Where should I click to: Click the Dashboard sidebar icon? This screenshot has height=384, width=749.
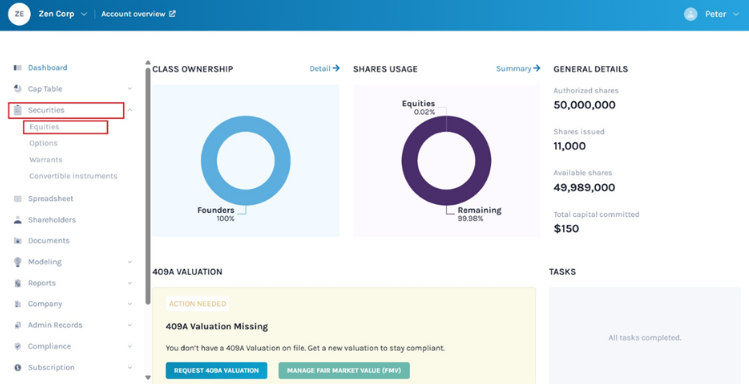(x=18, y=68)
